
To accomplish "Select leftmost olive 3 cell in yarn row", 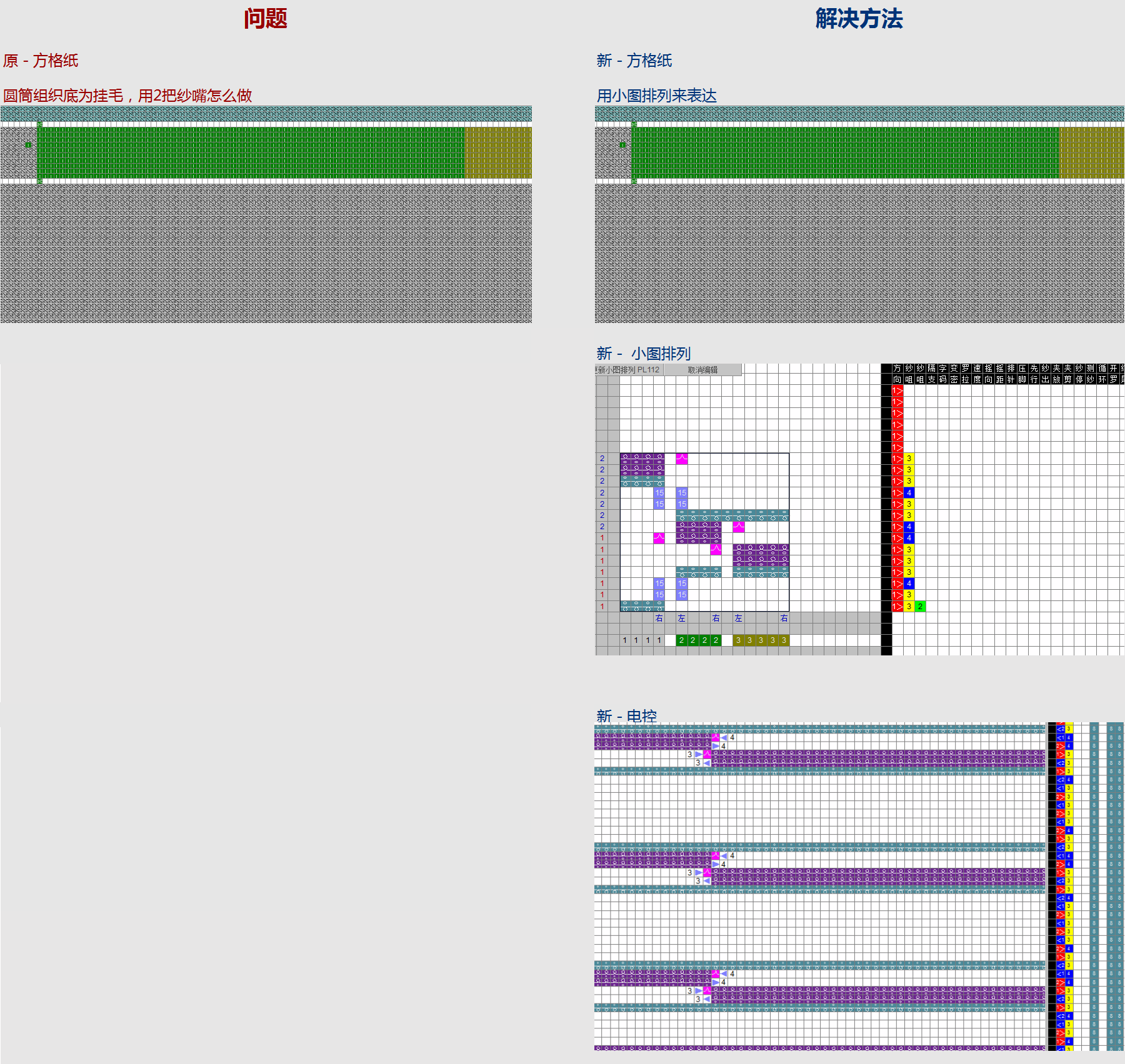I will tap(738, 640).
